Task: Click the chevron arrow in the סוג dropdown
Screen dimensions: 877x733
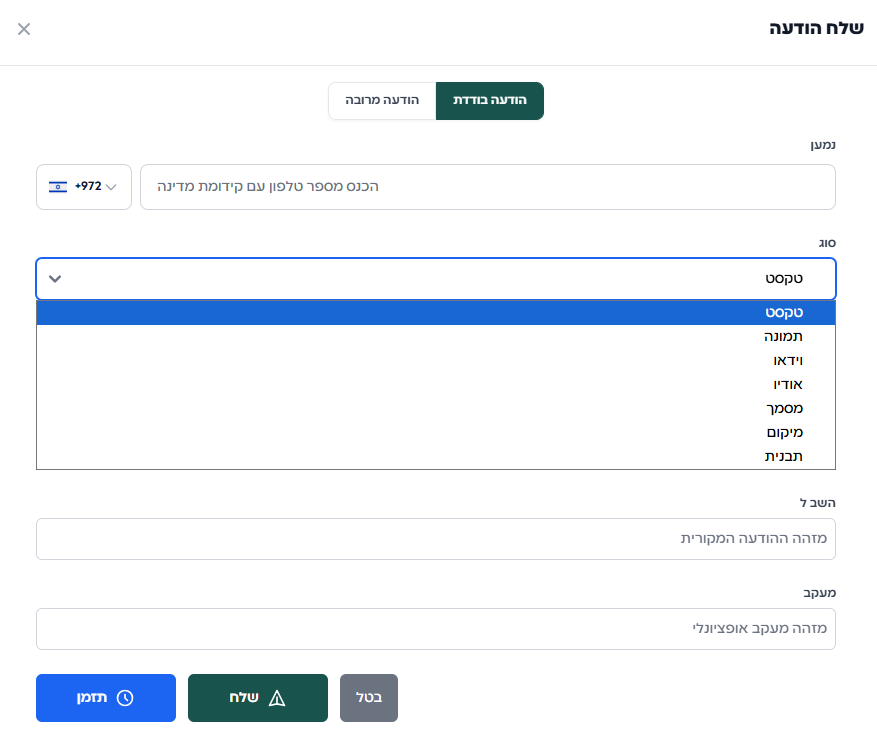Action: [x=55, y=279]
